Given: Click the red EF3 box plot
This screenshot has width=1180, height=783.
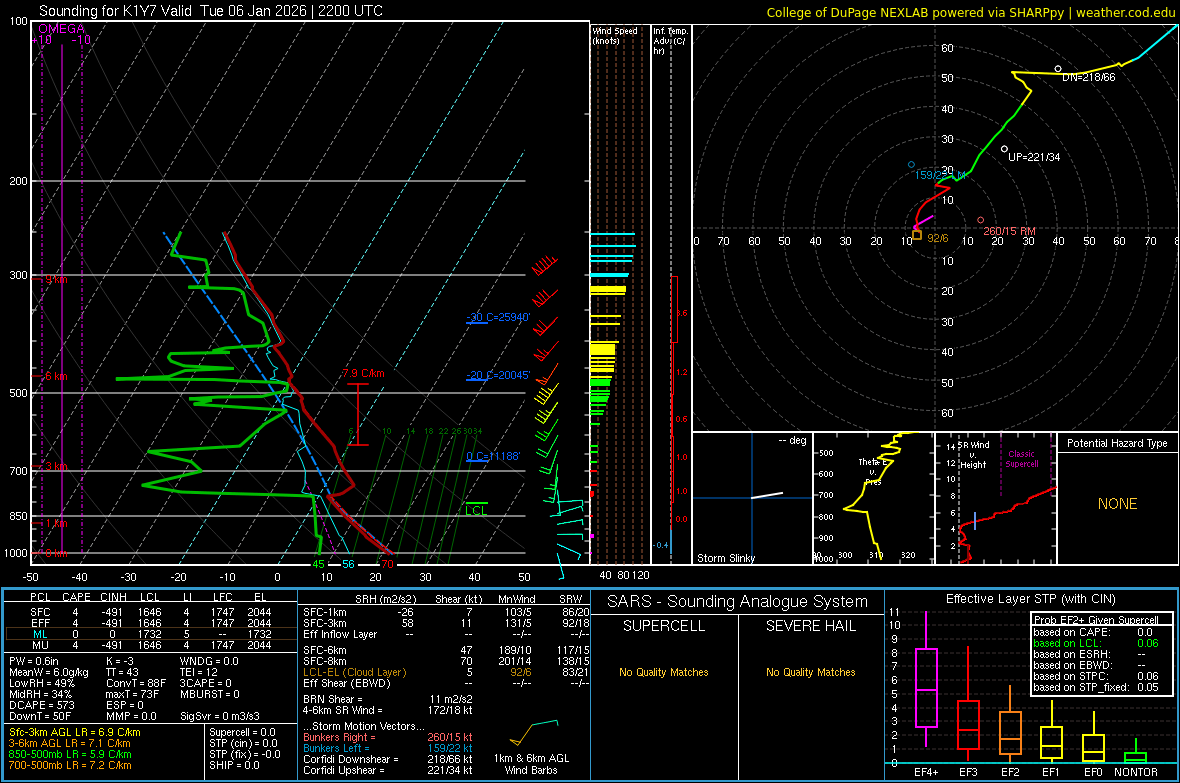Looking at the screenshot, I should pyautogui.click(x=968, y=704).
